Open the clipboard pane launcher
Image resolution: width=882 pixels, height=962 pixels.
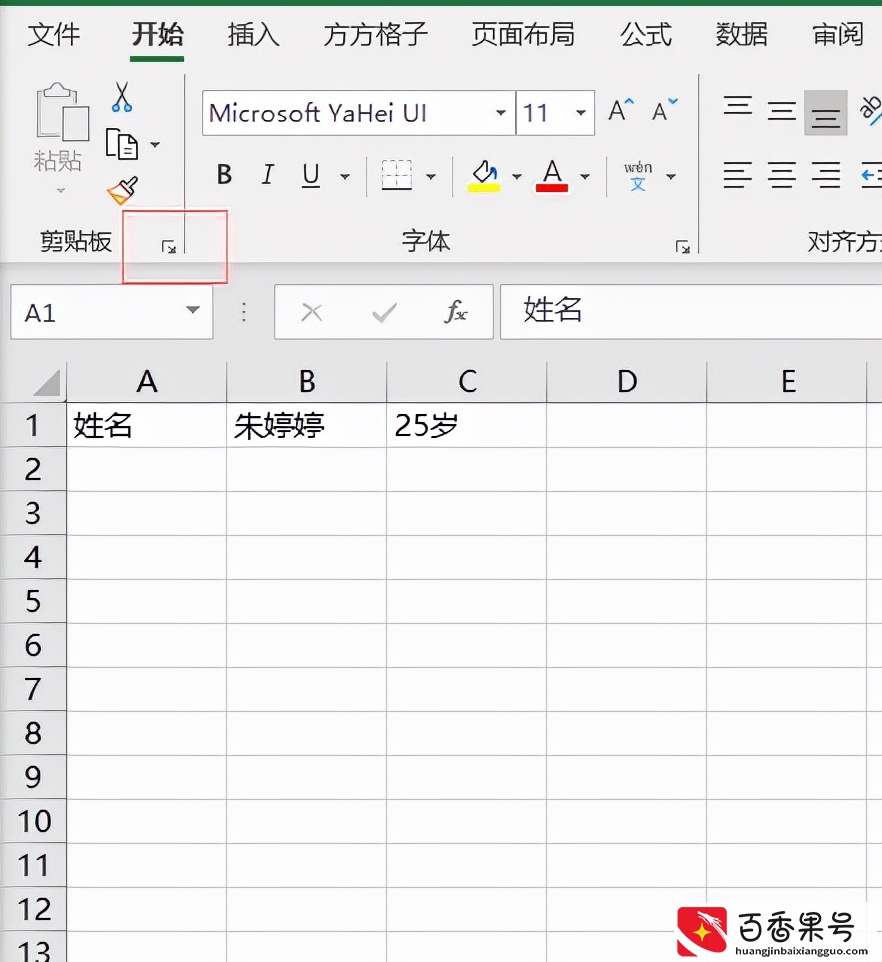click(x=169, y=247)
